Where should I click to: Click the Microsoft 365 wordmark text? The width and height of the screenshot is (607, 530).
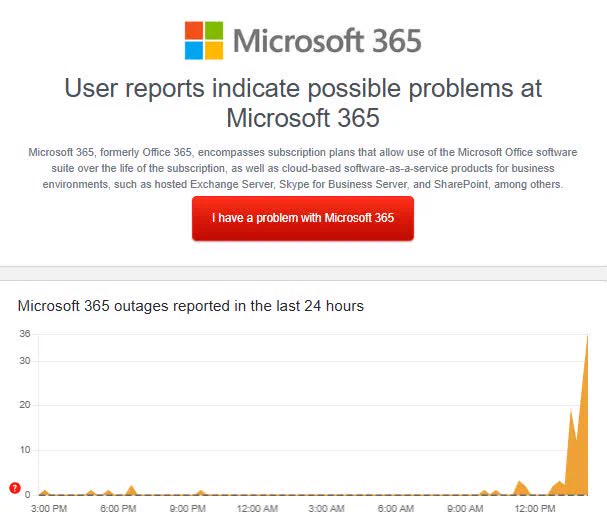[x=327, y=41]
